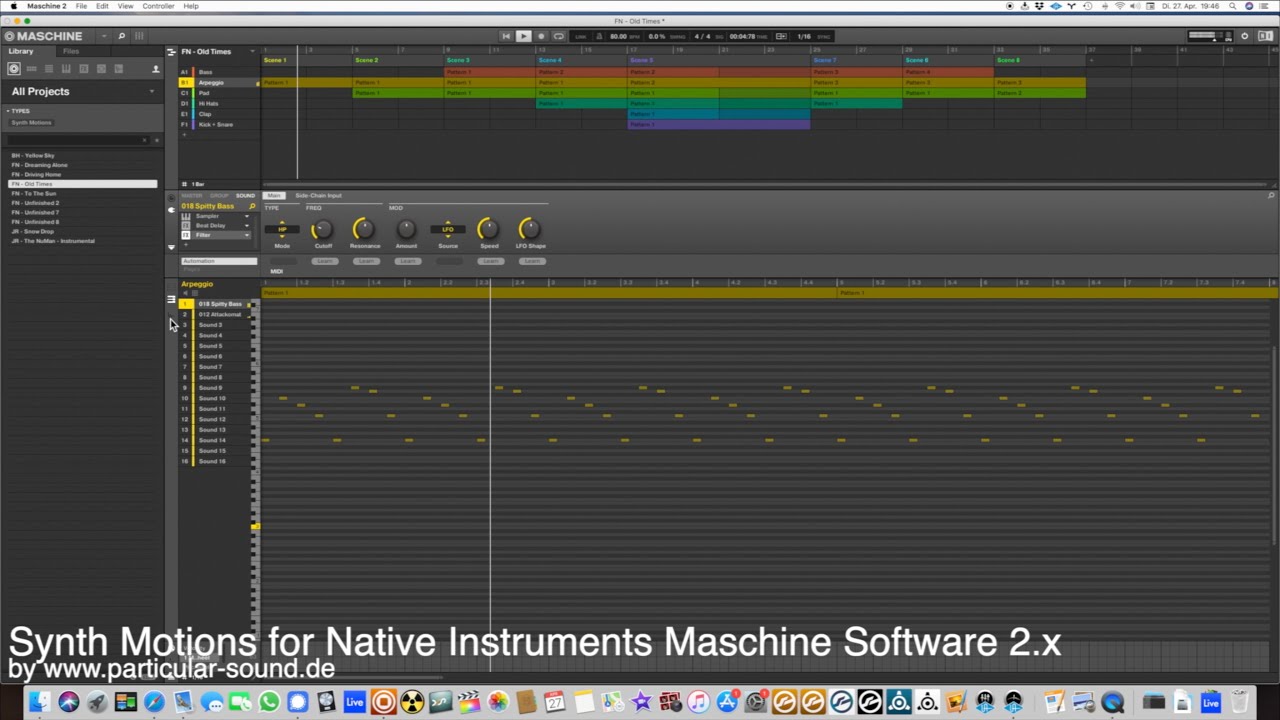Select sound slot 012 Attackomat

tap(218, 314)
